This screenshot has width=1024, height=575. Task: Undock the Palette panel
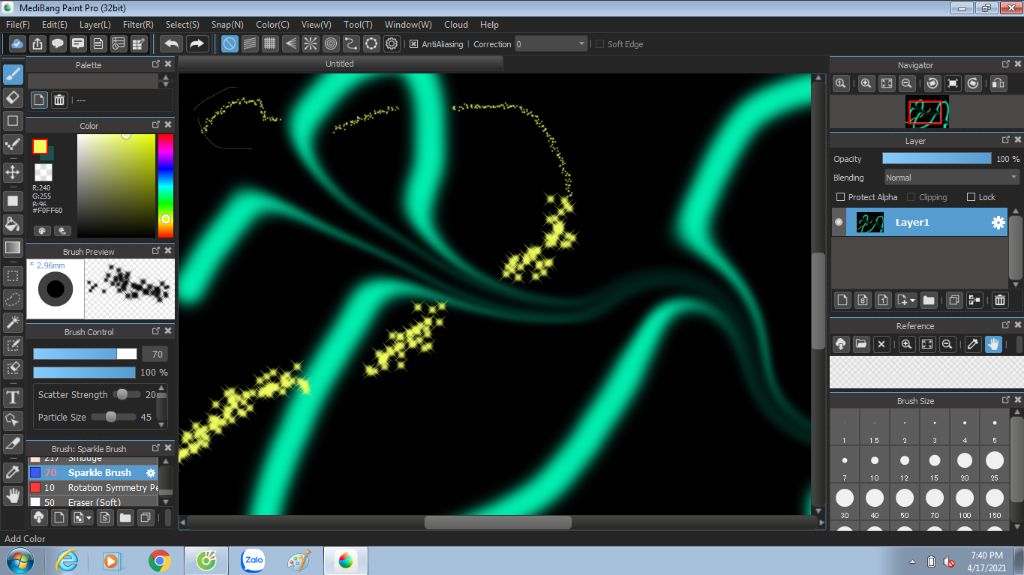[155, 64]
